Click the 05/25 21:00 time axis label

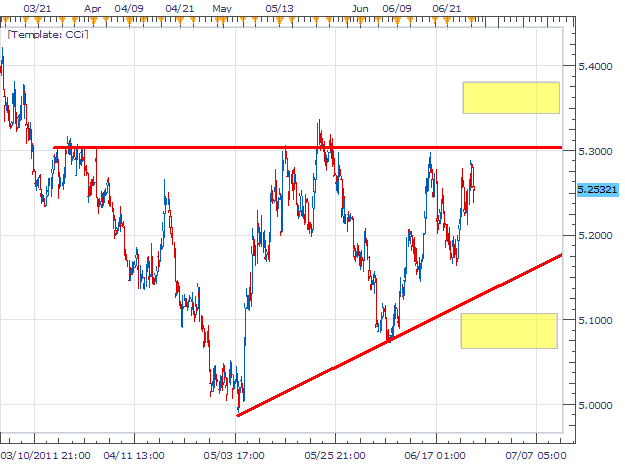point(335,455)
